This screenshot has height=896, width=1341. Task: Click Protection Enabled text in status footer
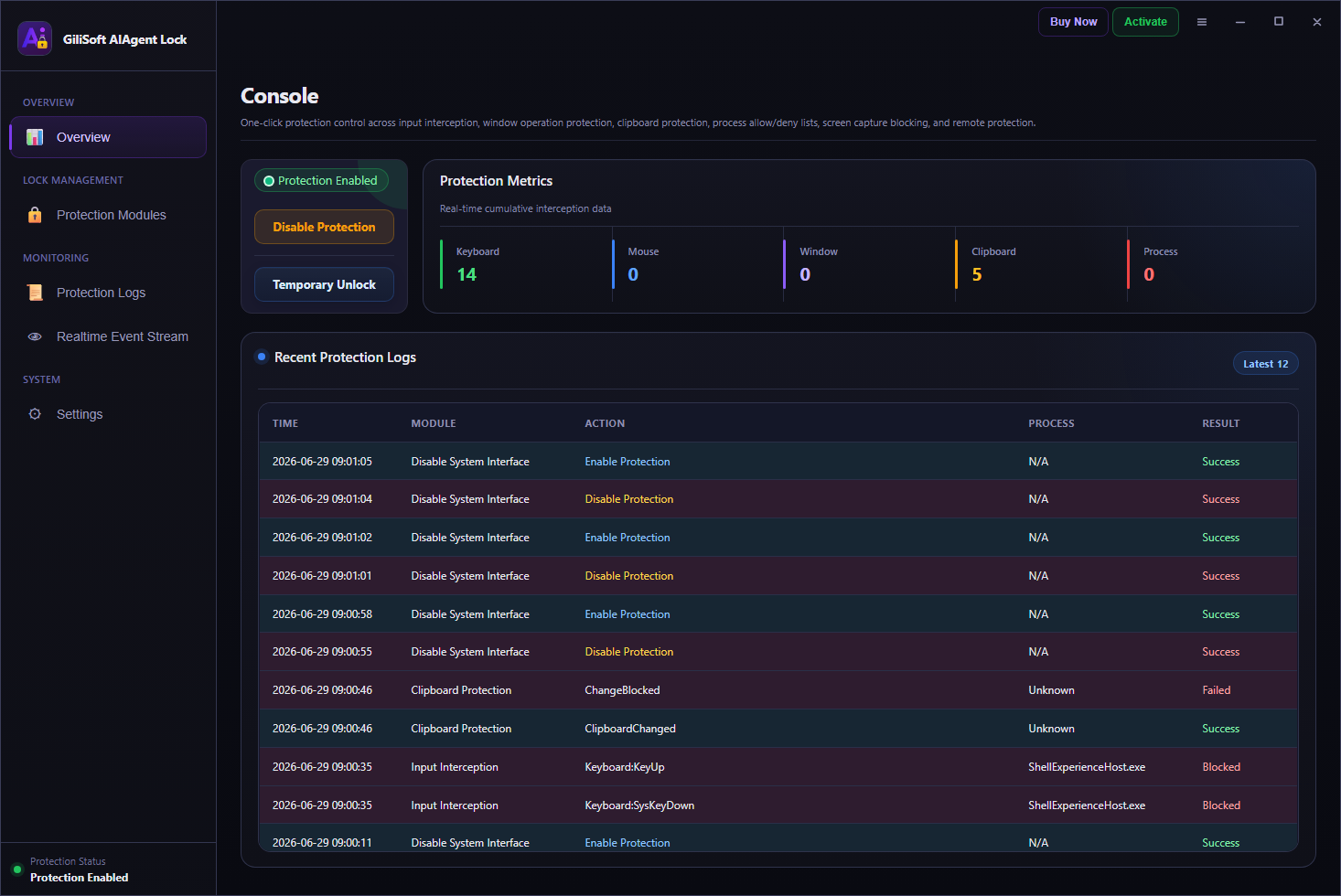pos(80,878)
